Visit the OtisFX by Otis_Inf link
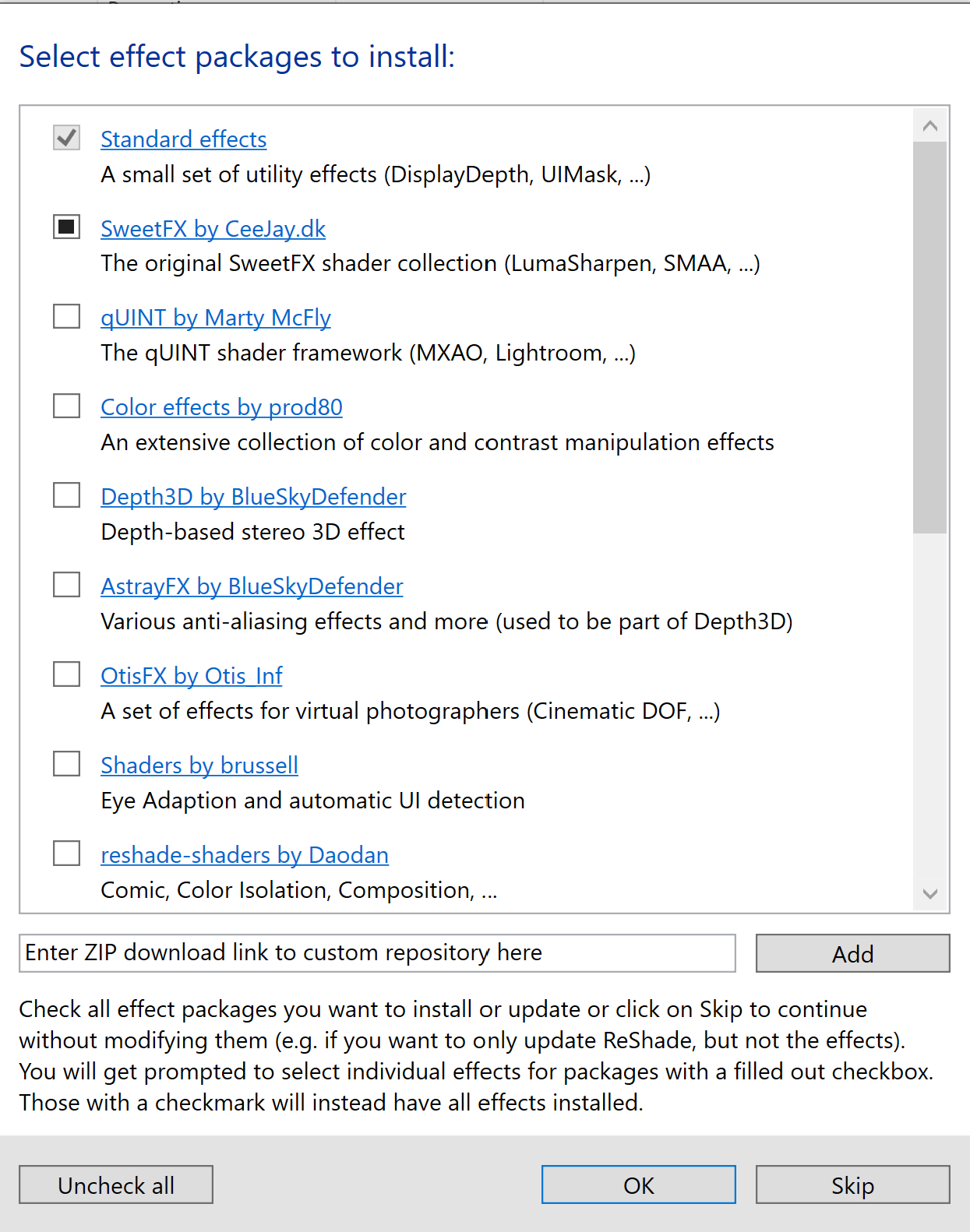The width and height of the screenshot is (970, 1232). pyautogui.click(x=192, y=677)
